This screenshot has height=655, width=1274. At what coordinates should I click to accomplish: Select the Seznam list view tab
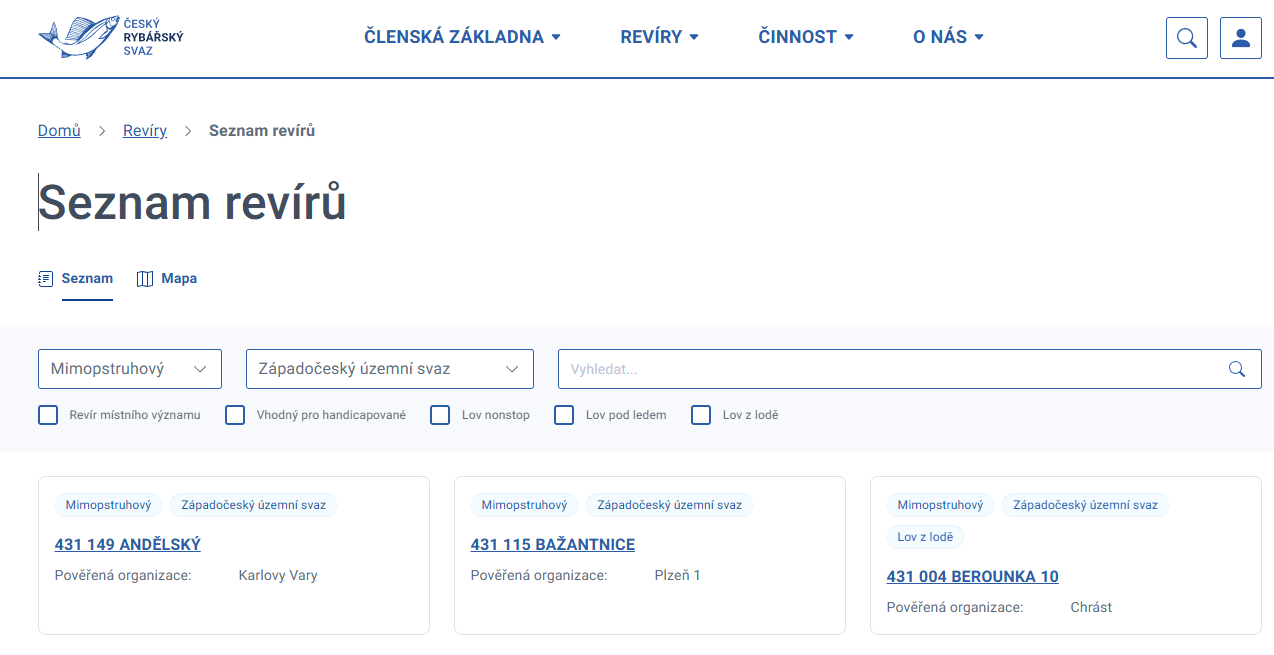pyautogui.click(x=76, y=279)
